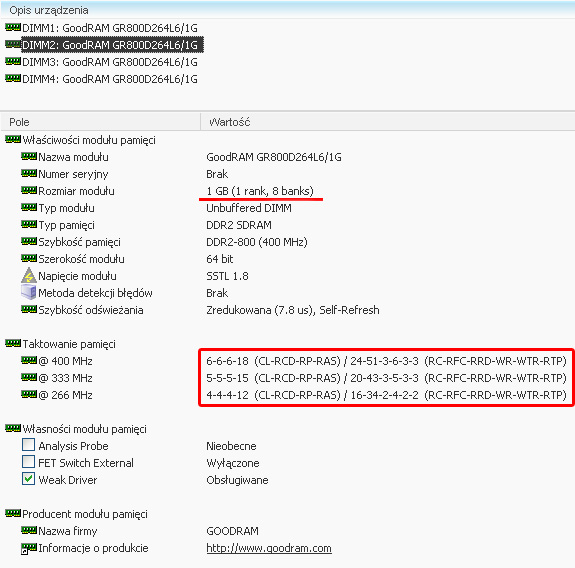The height and width of the screenshot is (568, 575).
Task: Click the Napięcie modułu field label
Action: pos(77,276)
